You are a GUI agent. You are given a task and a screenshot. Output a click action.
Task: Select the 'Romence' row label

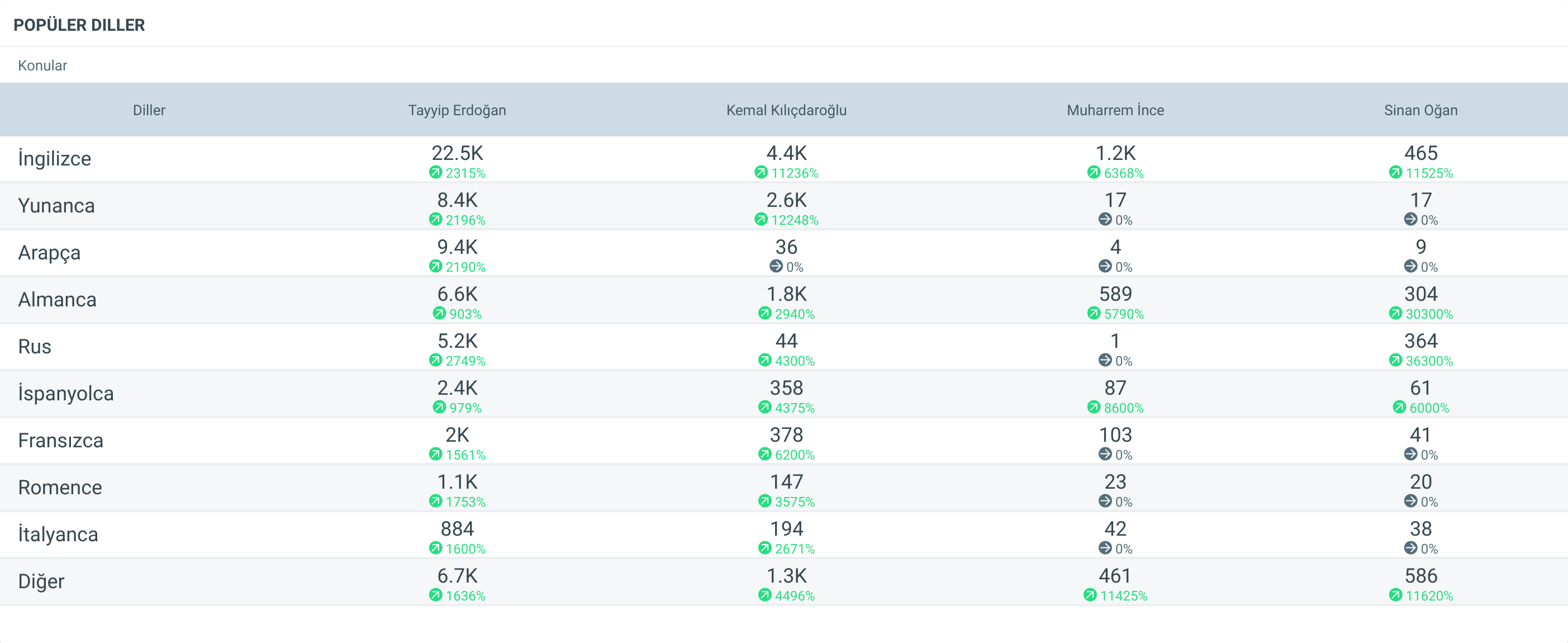pos(60,487)
